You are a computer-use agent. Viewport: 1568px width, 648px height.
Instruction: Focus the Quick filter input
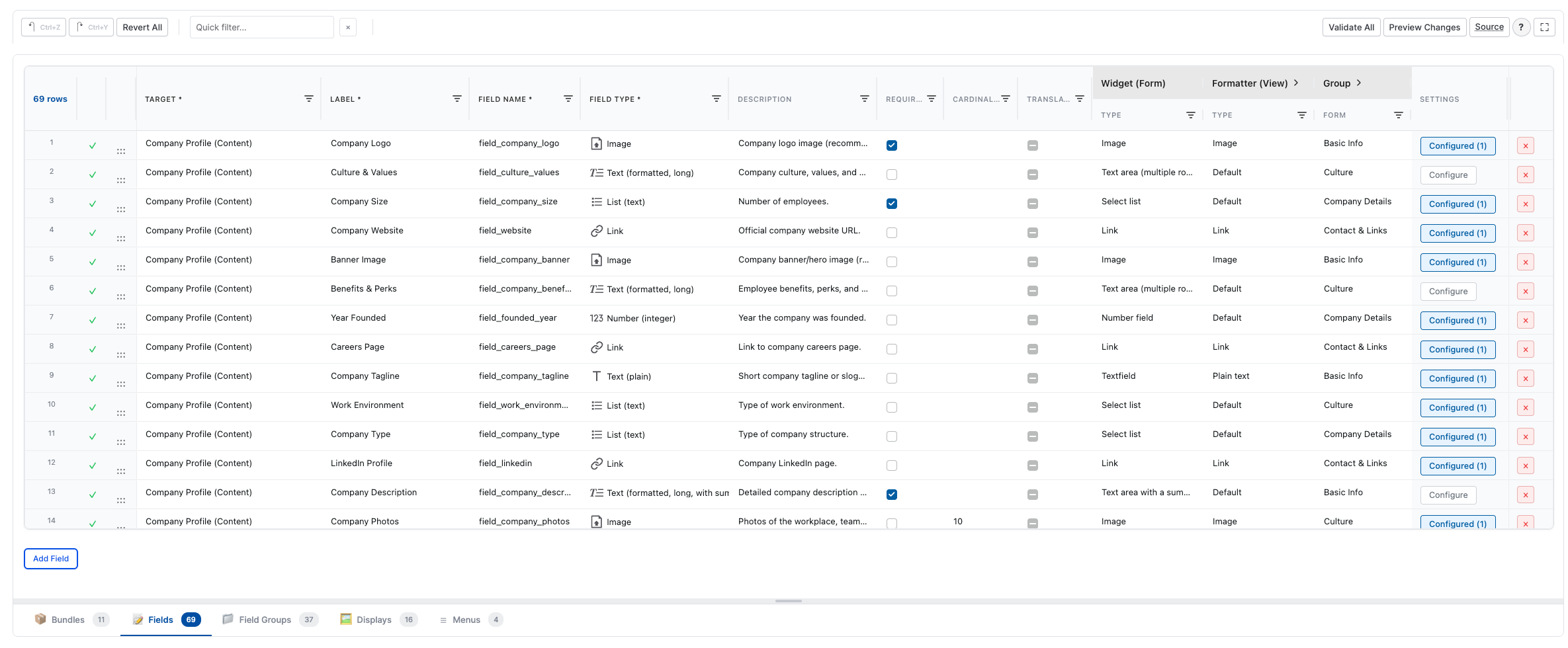pyautogui.click(x=262, y=27)
